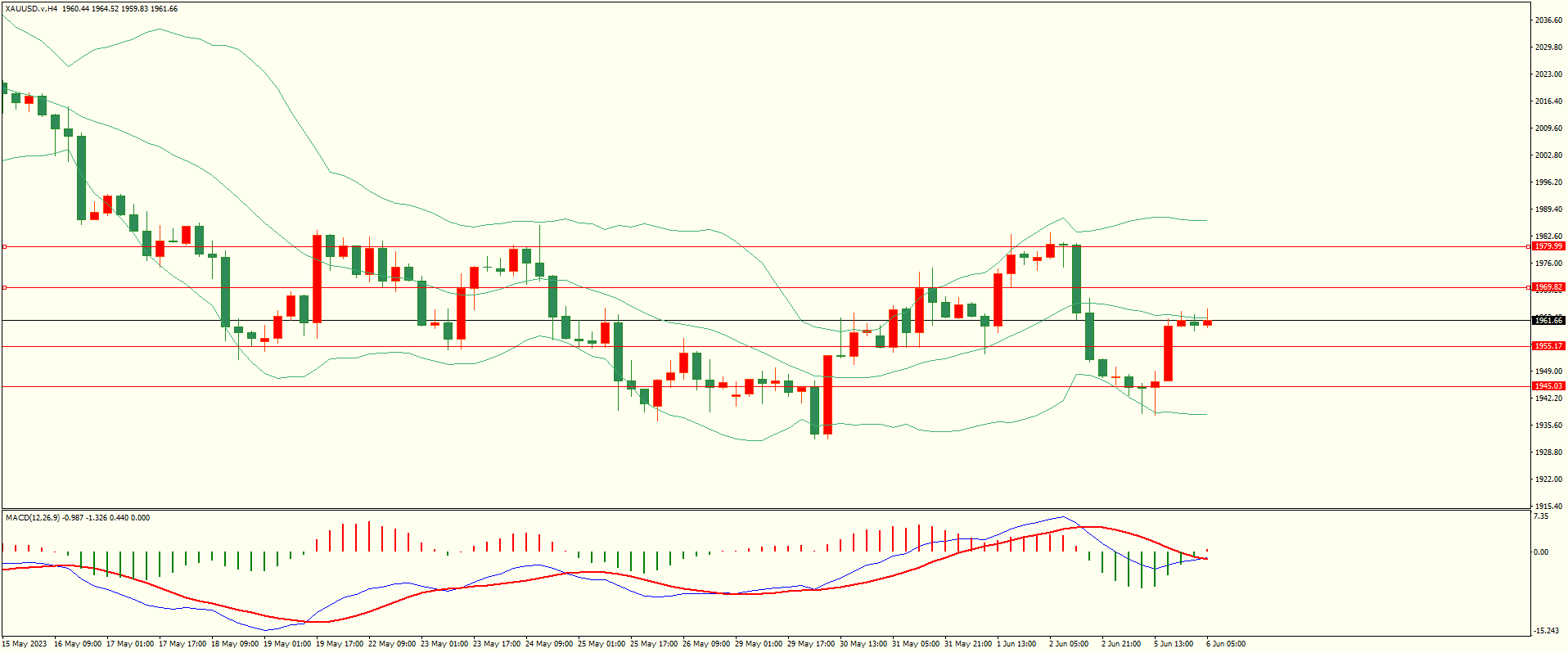Image resolution: width=1568 pixels, height=653 pixels.
Task: Click the 5 Jun 13:00 time label
Action: pyautogui.click(x=1174, y=644)
